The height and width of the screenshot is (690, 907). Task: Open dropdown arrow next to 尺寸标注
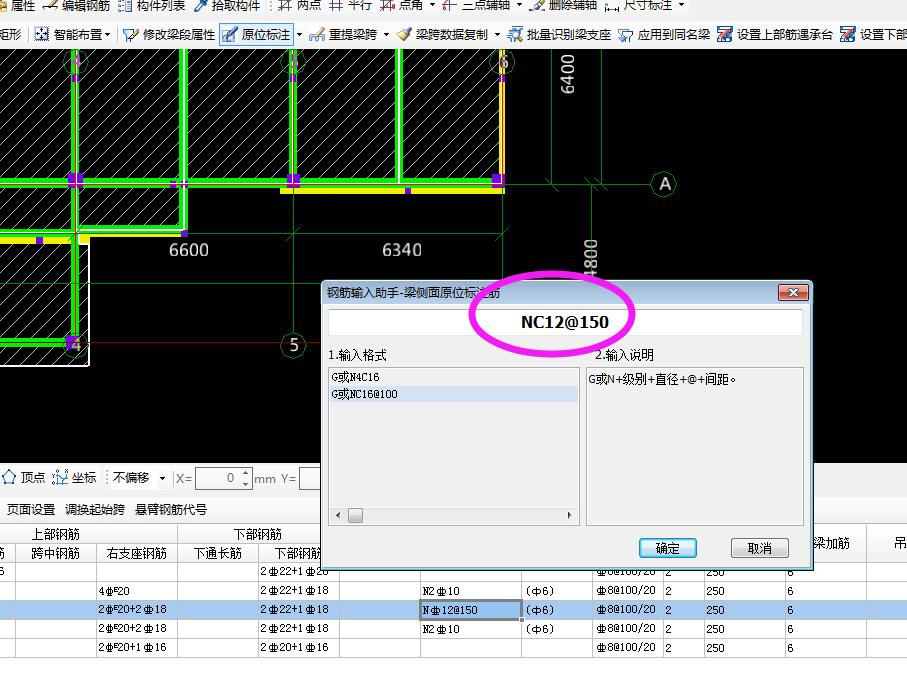click(x=681, y=5)
